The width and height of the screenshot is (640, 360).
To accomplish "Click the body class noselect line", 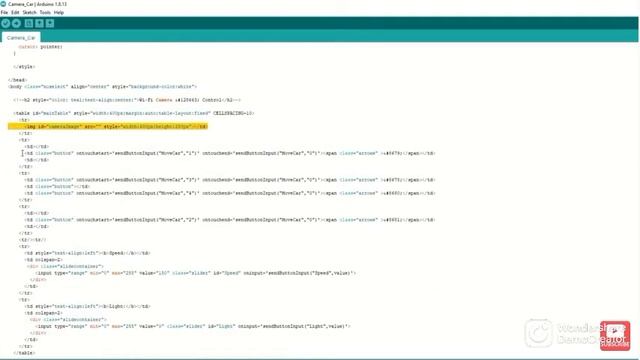I will click(102, 87).
